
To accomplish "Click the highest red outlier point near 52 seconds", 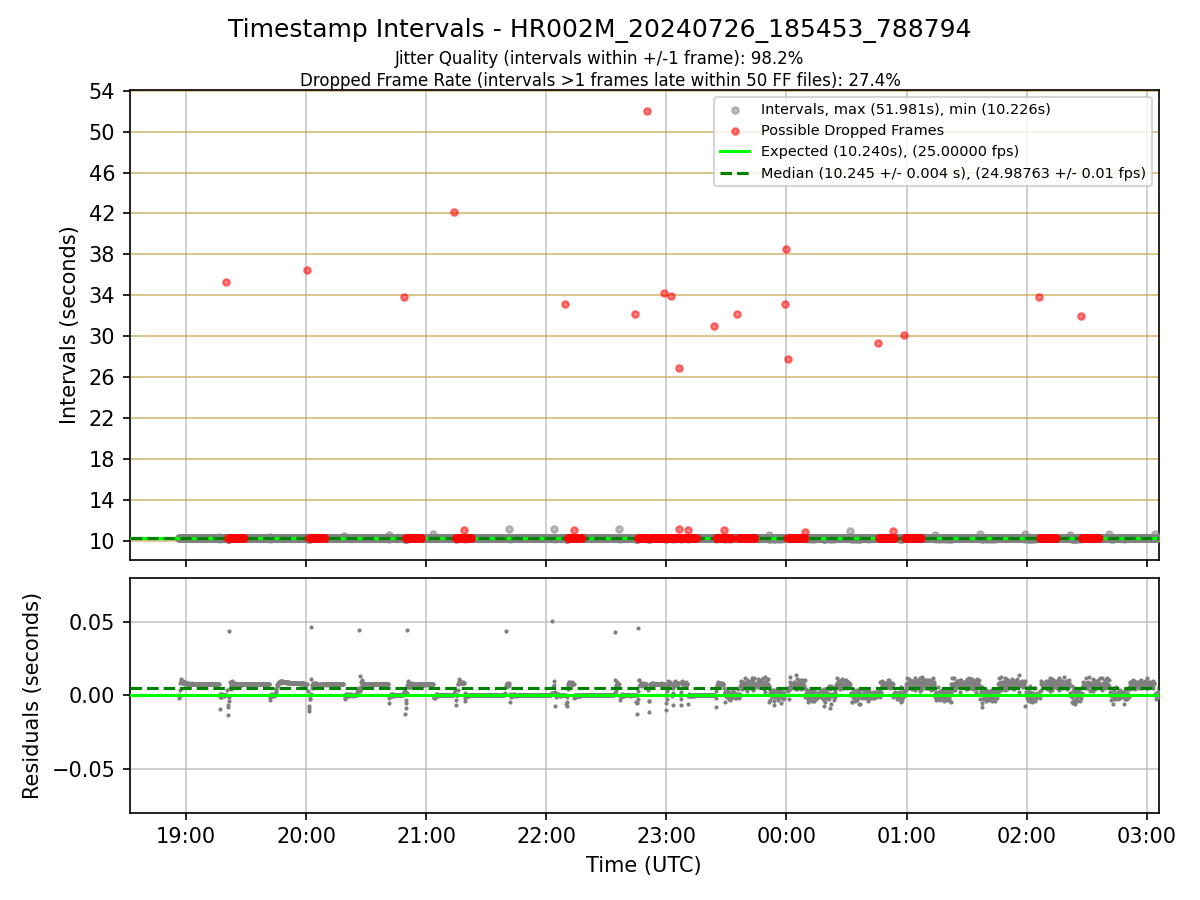I will tap(647, 111).
